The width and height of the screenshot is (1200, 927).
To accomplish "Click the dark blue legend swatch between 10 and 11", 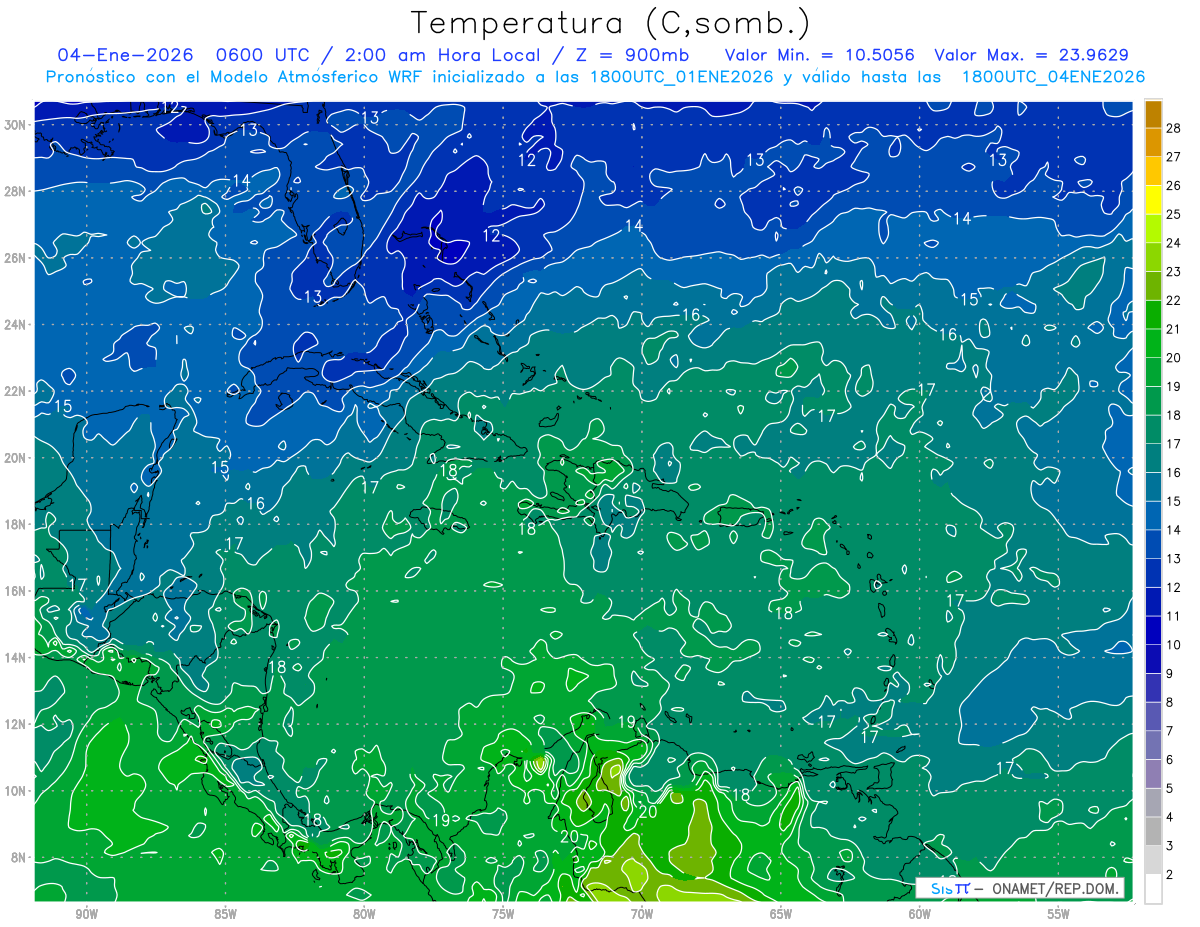I will coord(1154,630).
